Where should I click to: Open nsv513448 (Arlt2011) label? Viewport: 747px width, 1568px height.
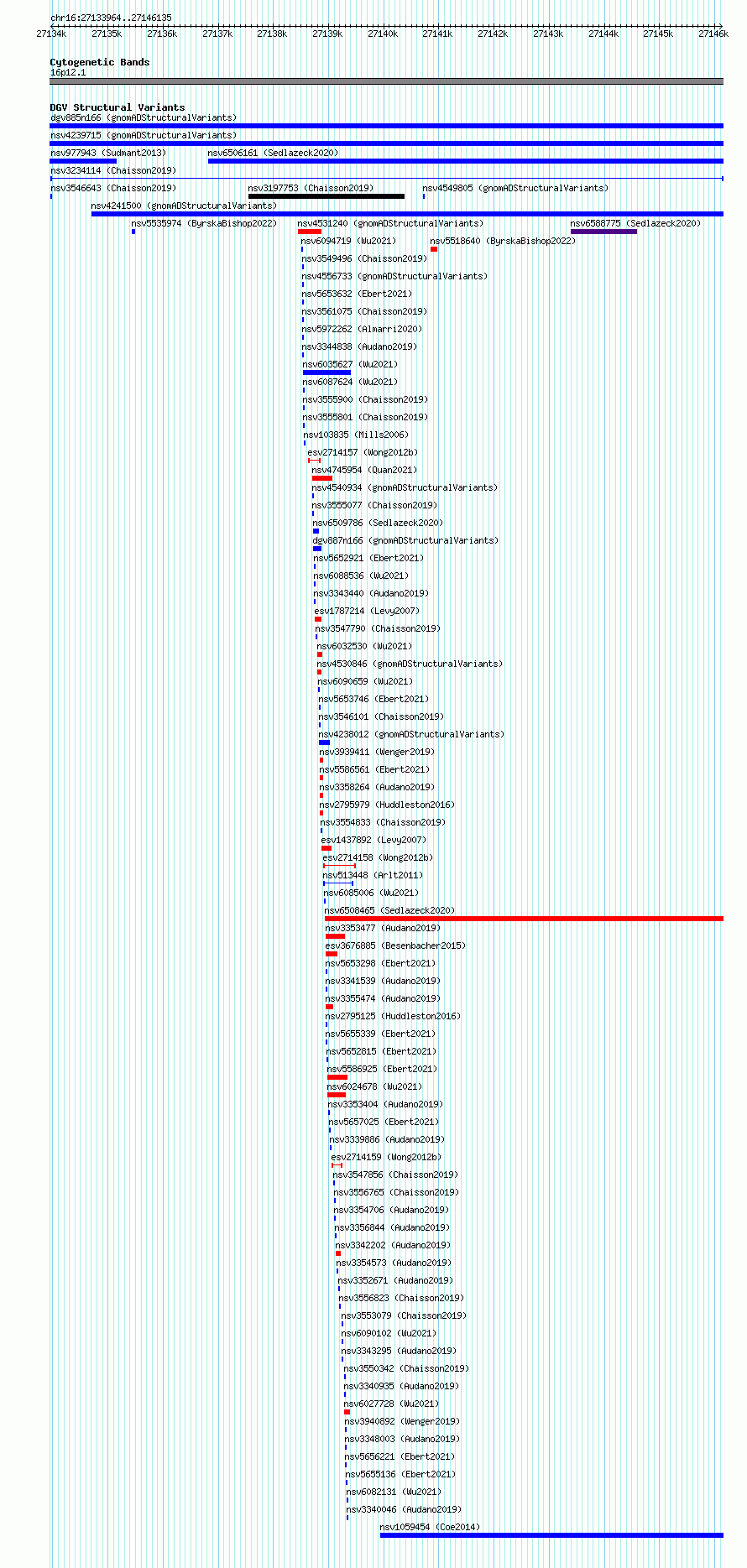(x=373, y=875)
